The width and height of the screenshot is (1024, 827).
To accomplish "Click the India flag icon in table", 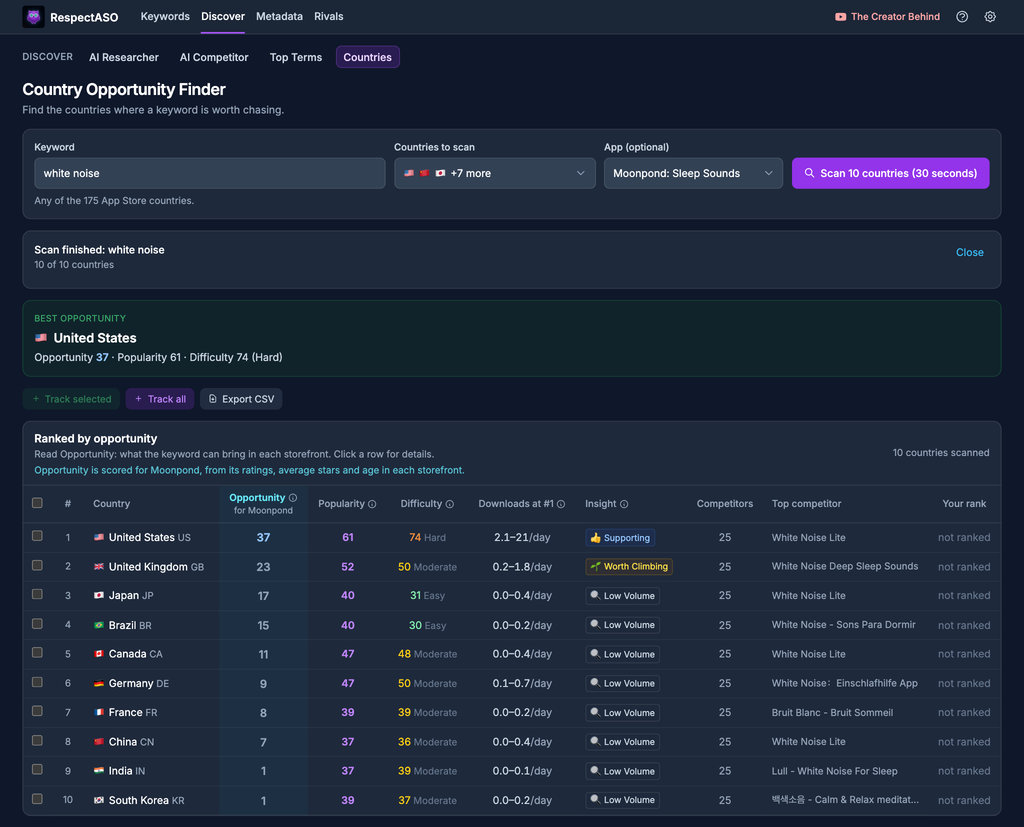I will pos(99,771).
